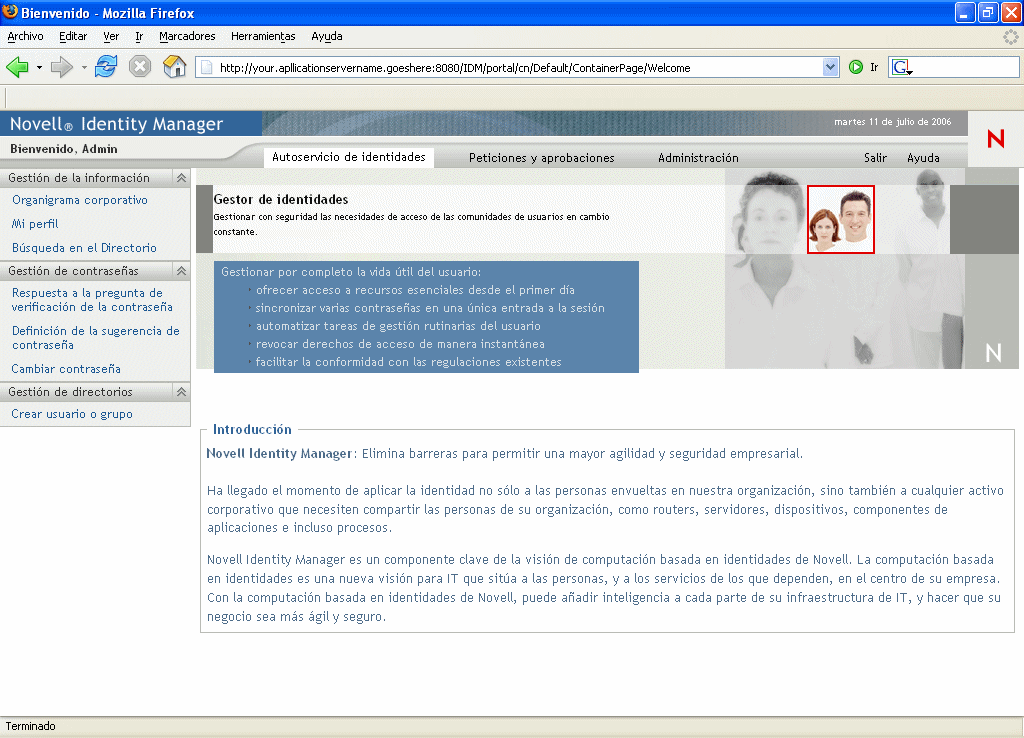Open the Archivo menu

pyautogui.click(x=25, y=37)
